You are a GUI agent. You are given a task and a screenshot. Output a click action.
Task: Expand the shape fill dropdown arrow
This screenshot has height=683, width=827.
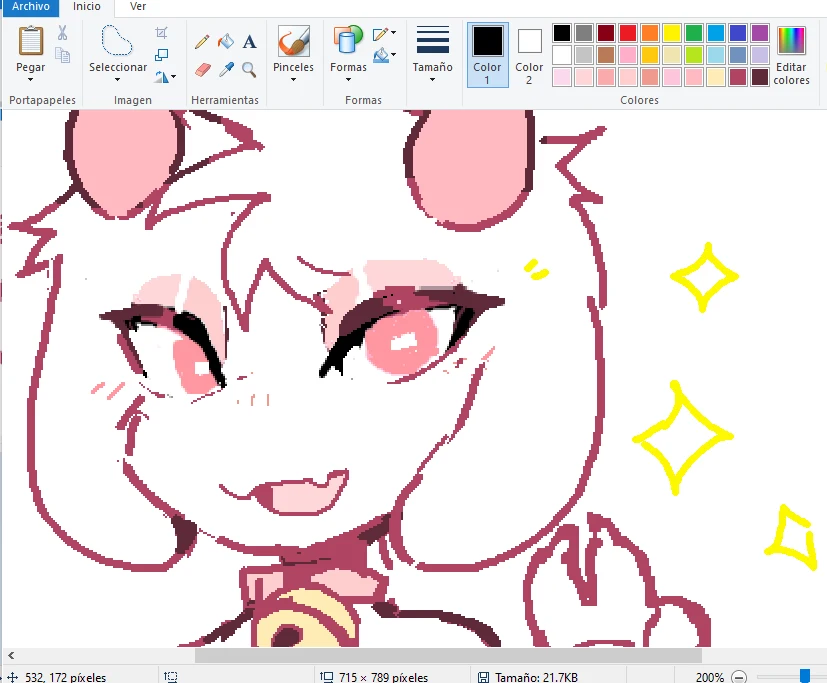[x=394, y=55]
